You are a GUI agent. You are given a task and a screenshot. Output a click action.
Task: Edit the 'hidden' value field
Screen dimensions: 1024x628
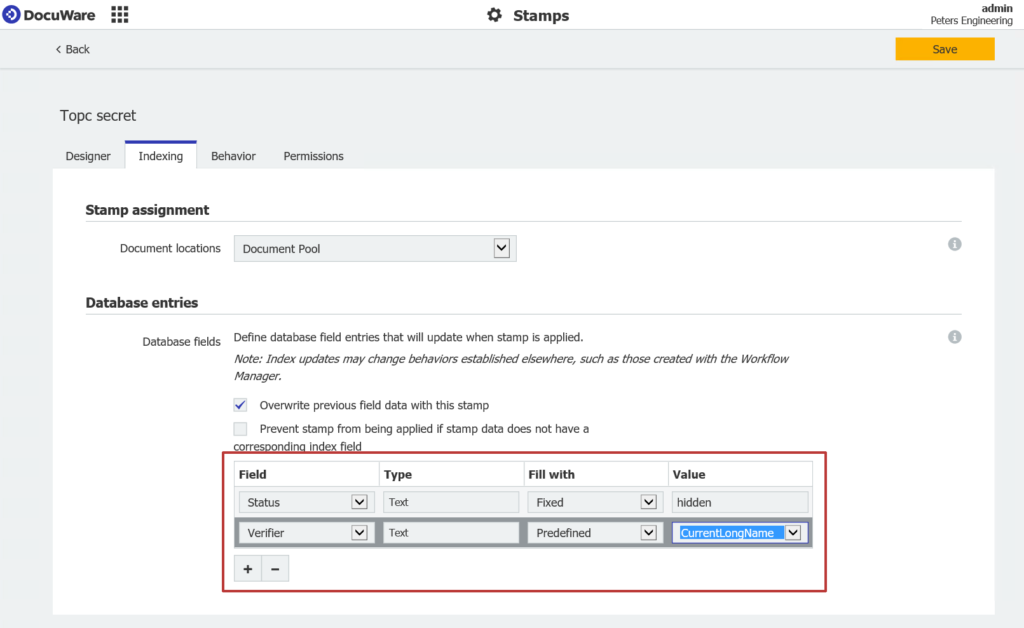click(740, 502)
